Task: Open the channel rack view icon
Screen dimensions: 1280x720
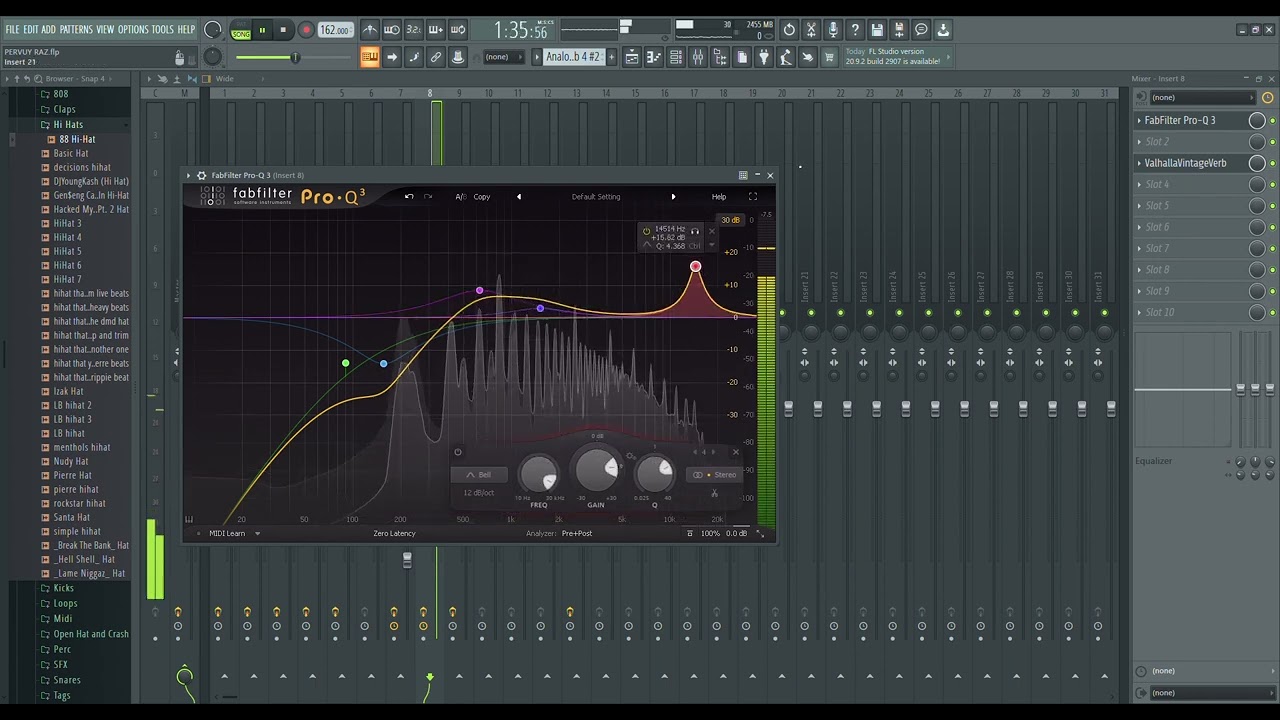Action: click(676, 57)
